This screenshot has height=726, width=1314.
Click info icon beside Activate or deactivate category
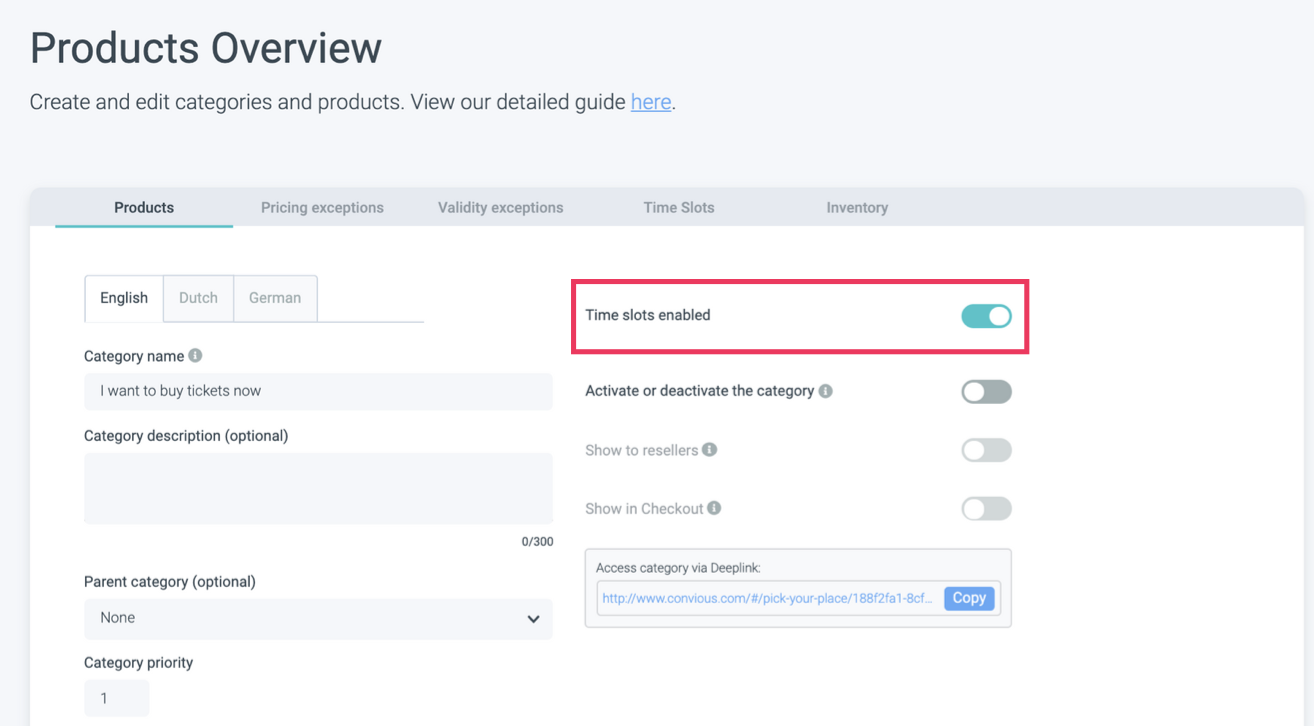[826, 391]
